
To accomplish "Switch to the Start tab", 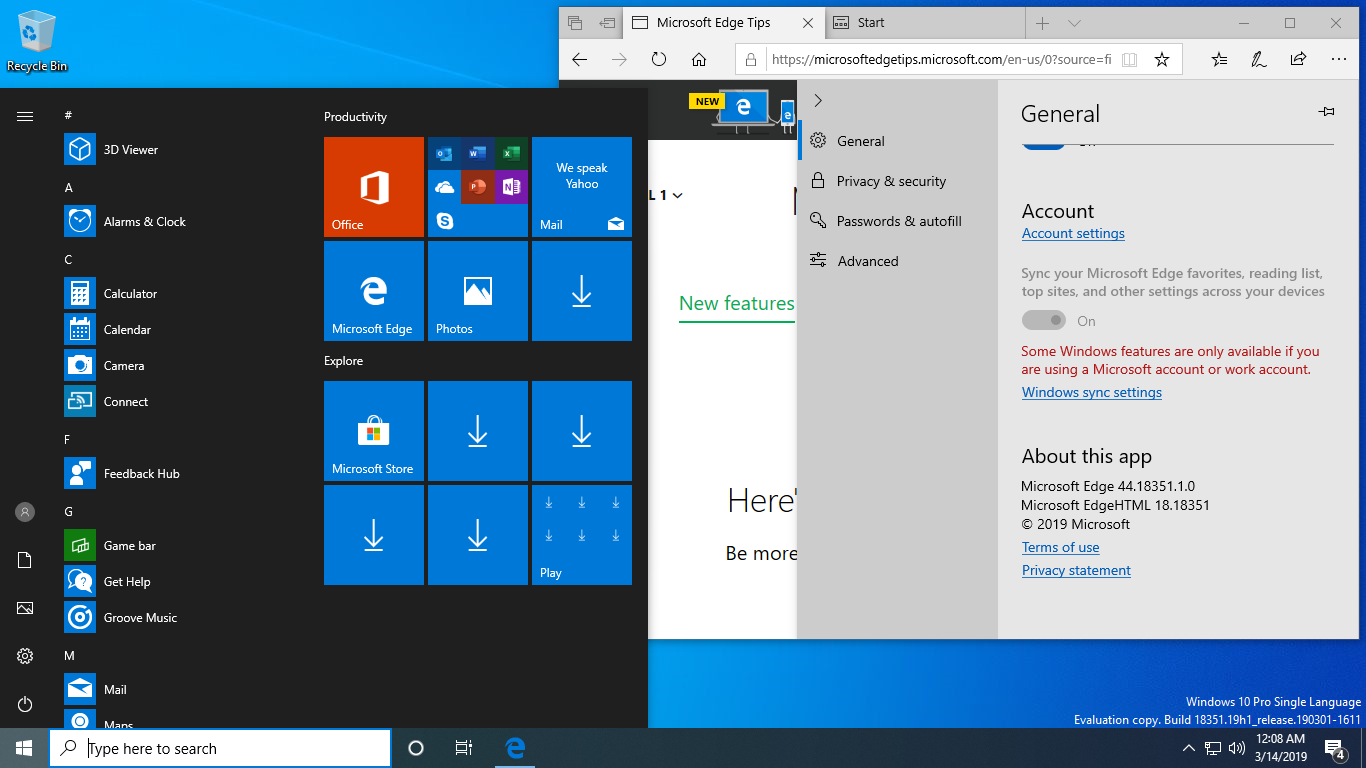I will click(925, 23).
